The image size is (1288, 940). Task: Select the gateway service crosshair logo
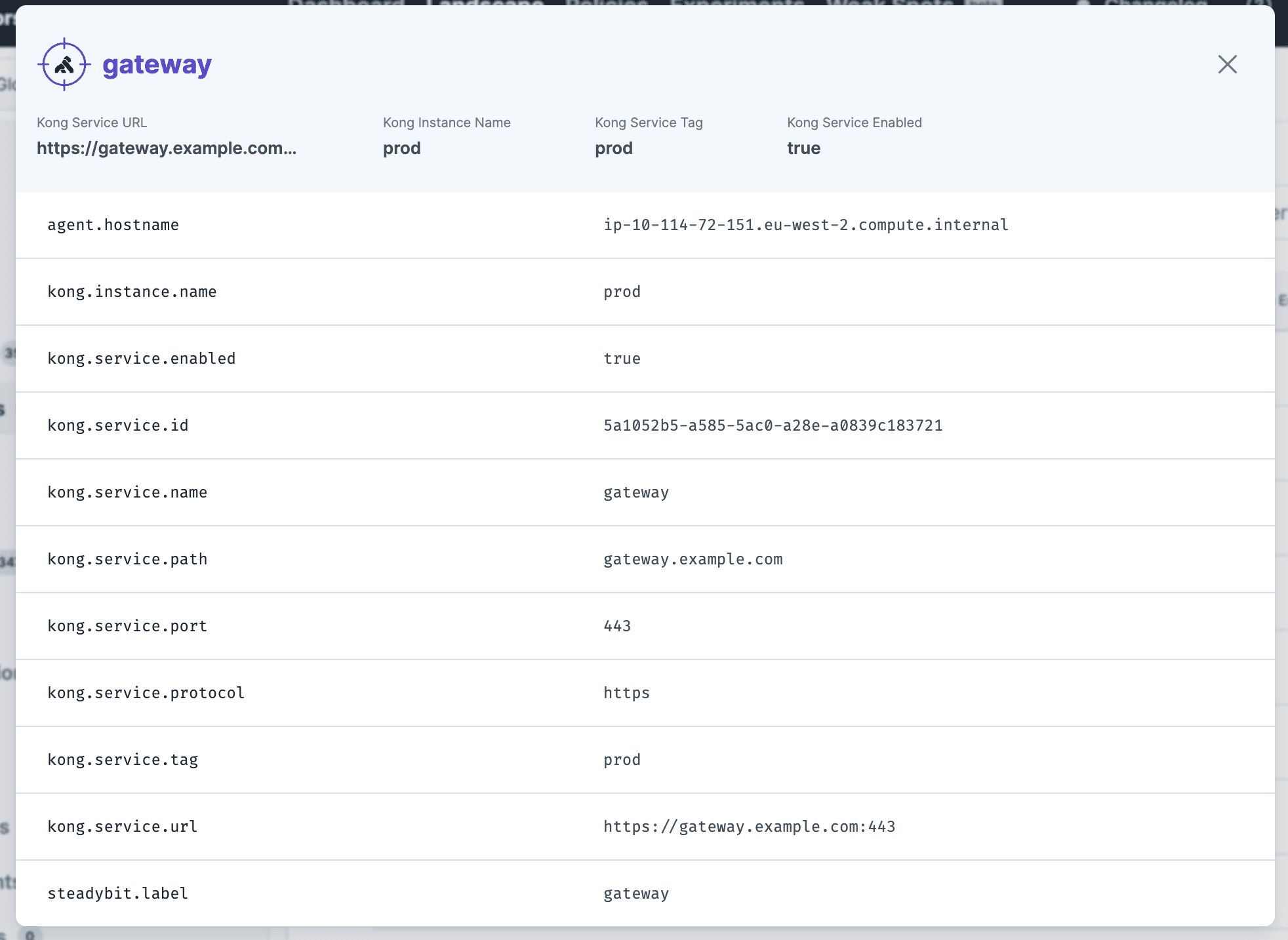tap(64, 64)
